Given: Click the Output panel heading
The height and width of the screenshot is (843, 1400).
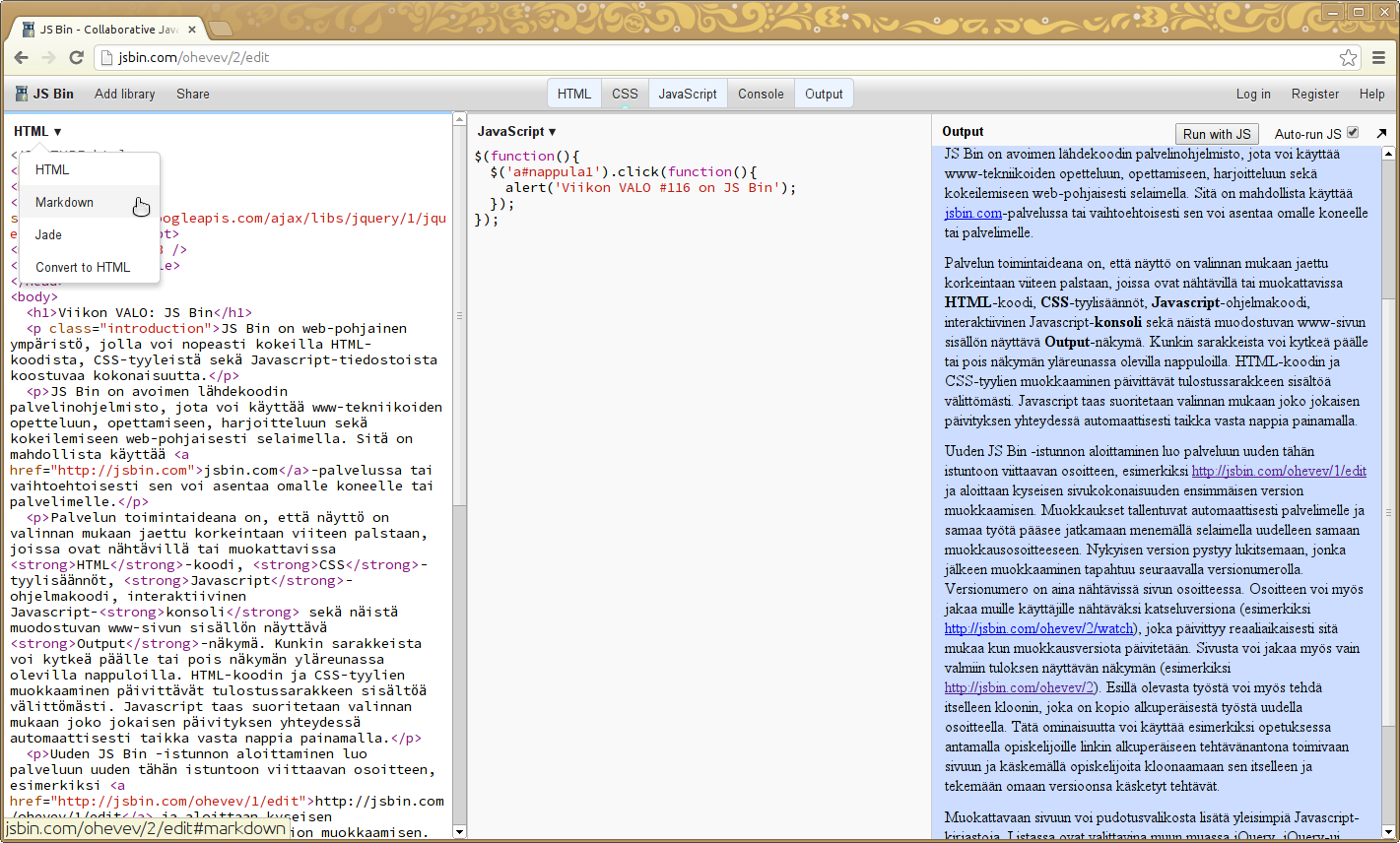Looking at the screenshot, I should tap(963, 131).
